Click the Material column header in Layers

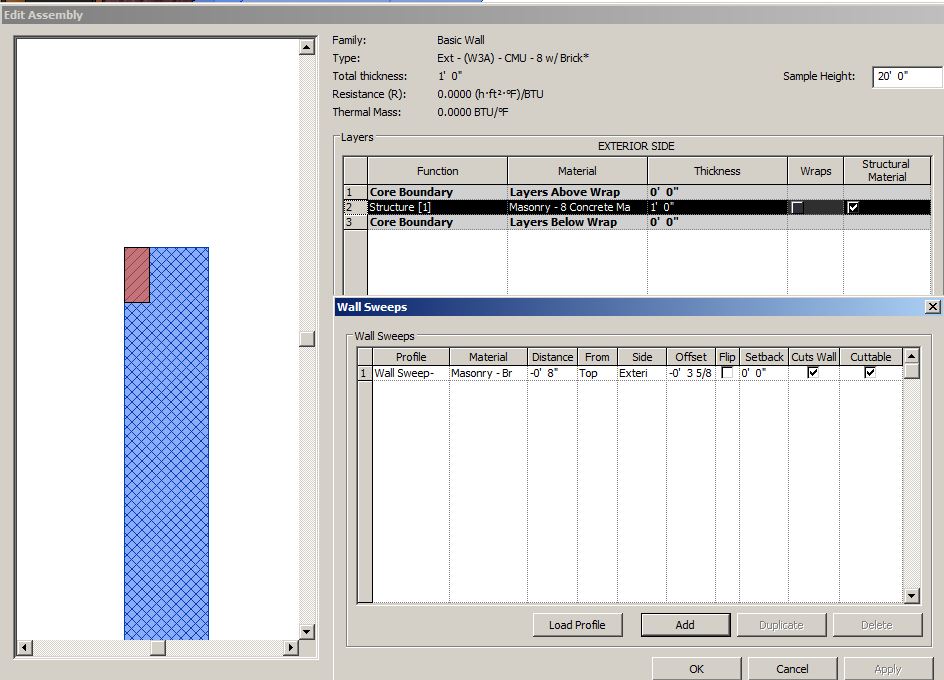(577, 171)
